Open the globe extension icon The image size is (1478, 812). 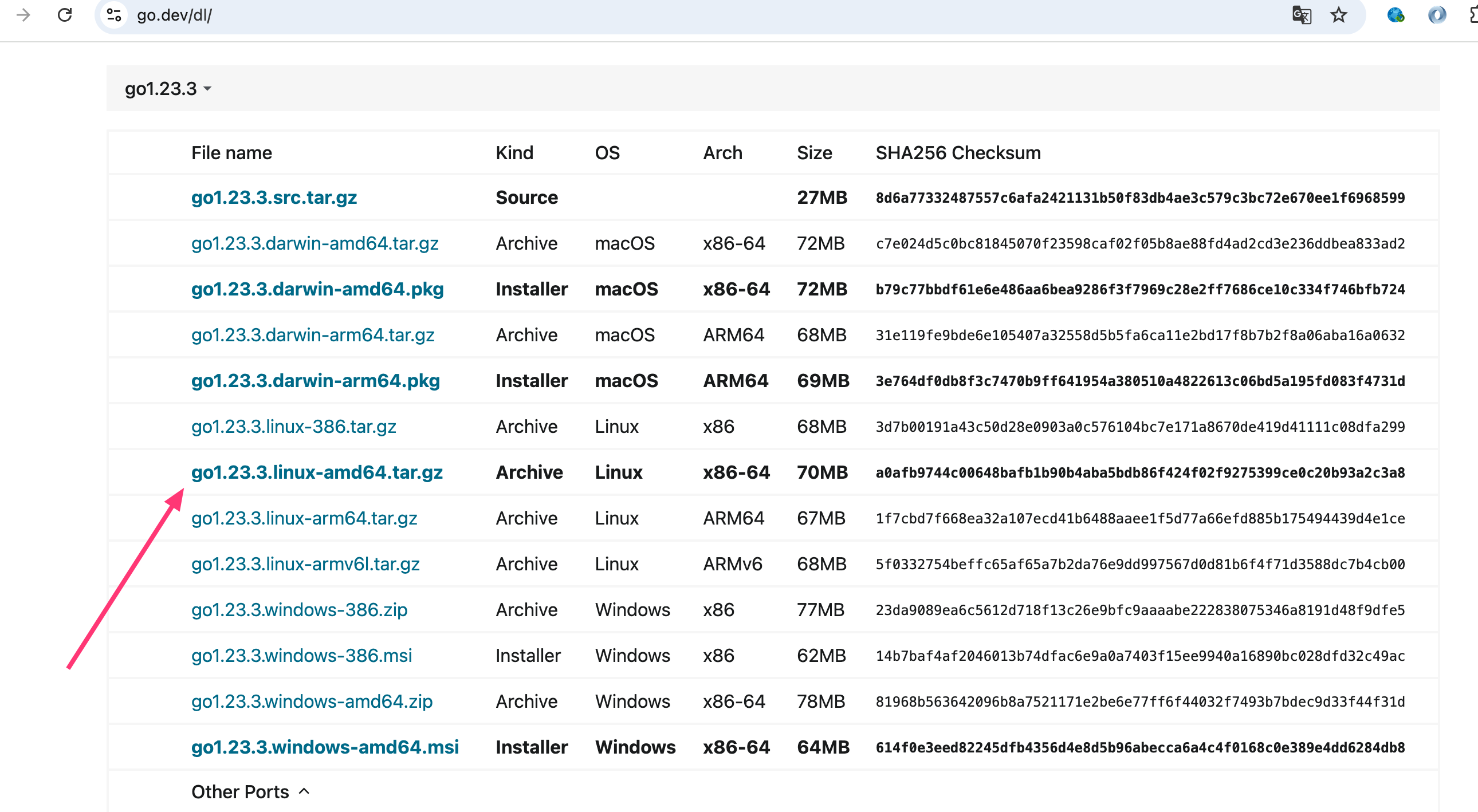click(1396, 15)
